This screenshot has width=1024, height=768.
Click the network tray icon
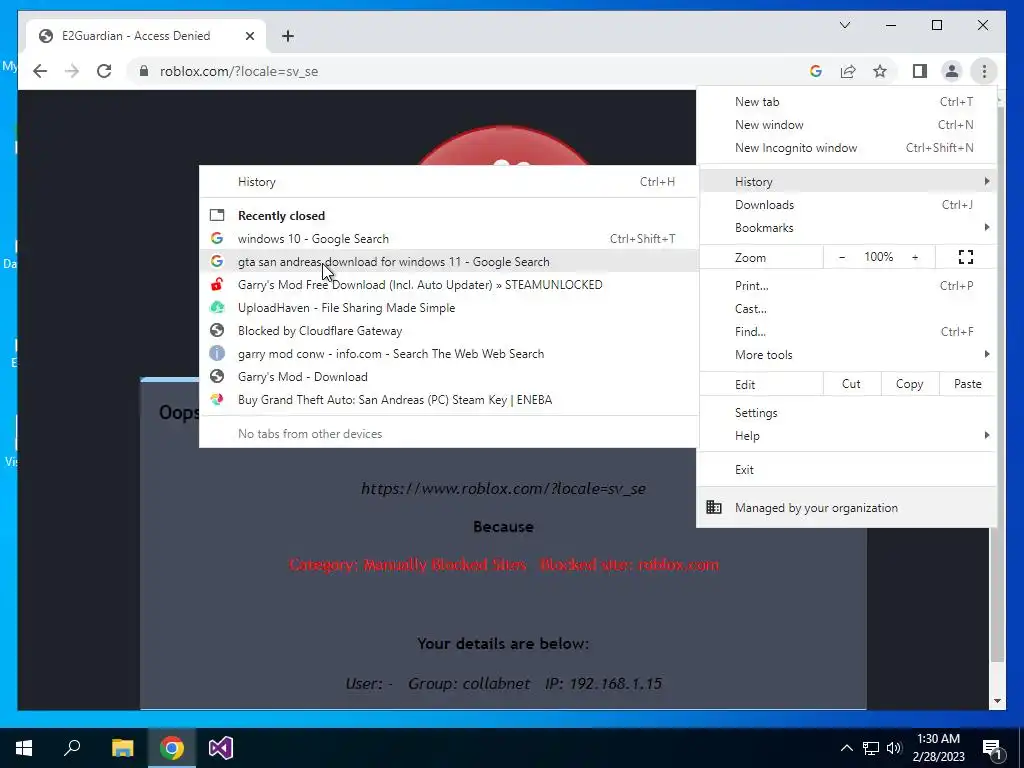[x=871, y=748]
